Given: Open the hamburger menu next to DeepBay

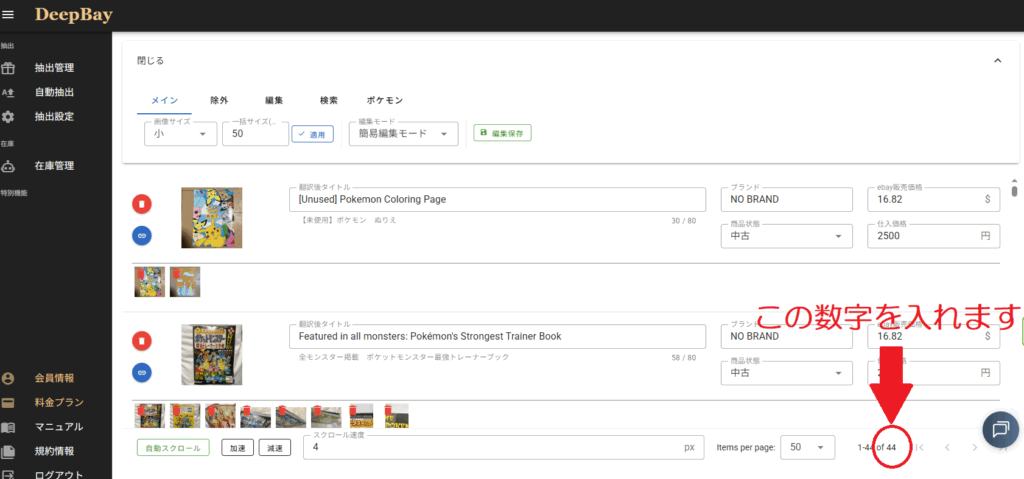Looking at the screenshot, I should tap(9, 14).
